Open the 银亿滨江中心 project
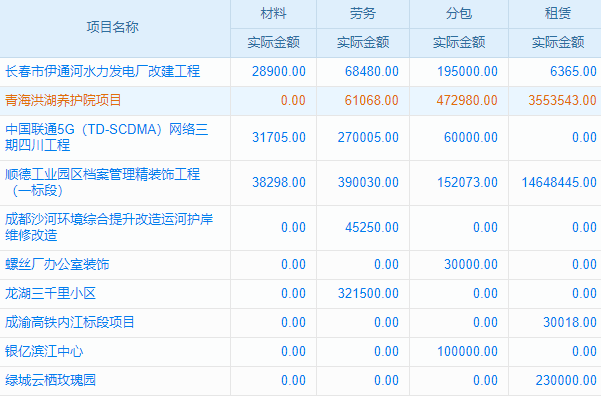 (44, 351)
